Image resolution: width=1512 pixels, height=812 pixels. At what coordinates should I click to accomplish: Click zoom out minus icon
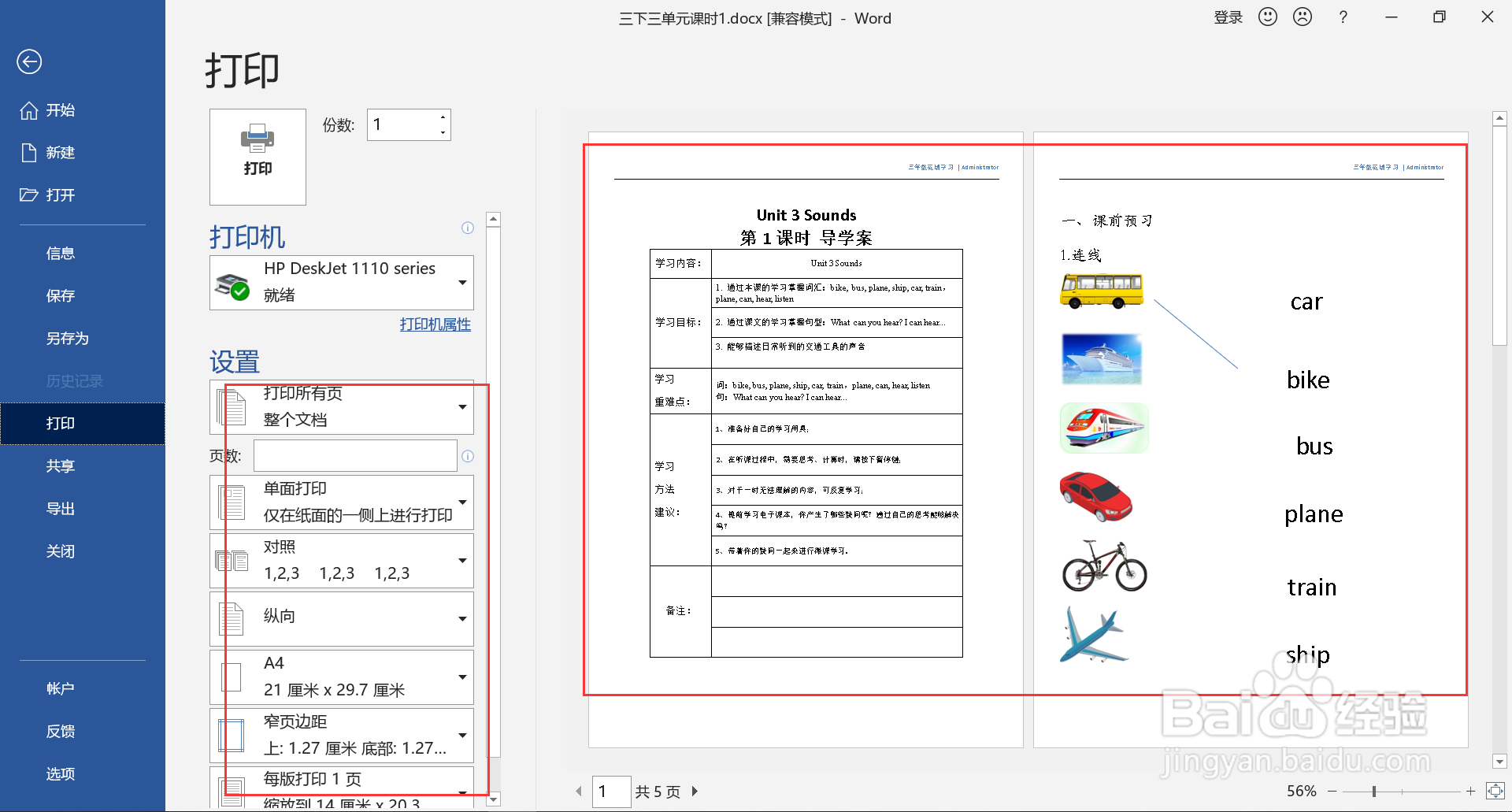click(1332, 791)
